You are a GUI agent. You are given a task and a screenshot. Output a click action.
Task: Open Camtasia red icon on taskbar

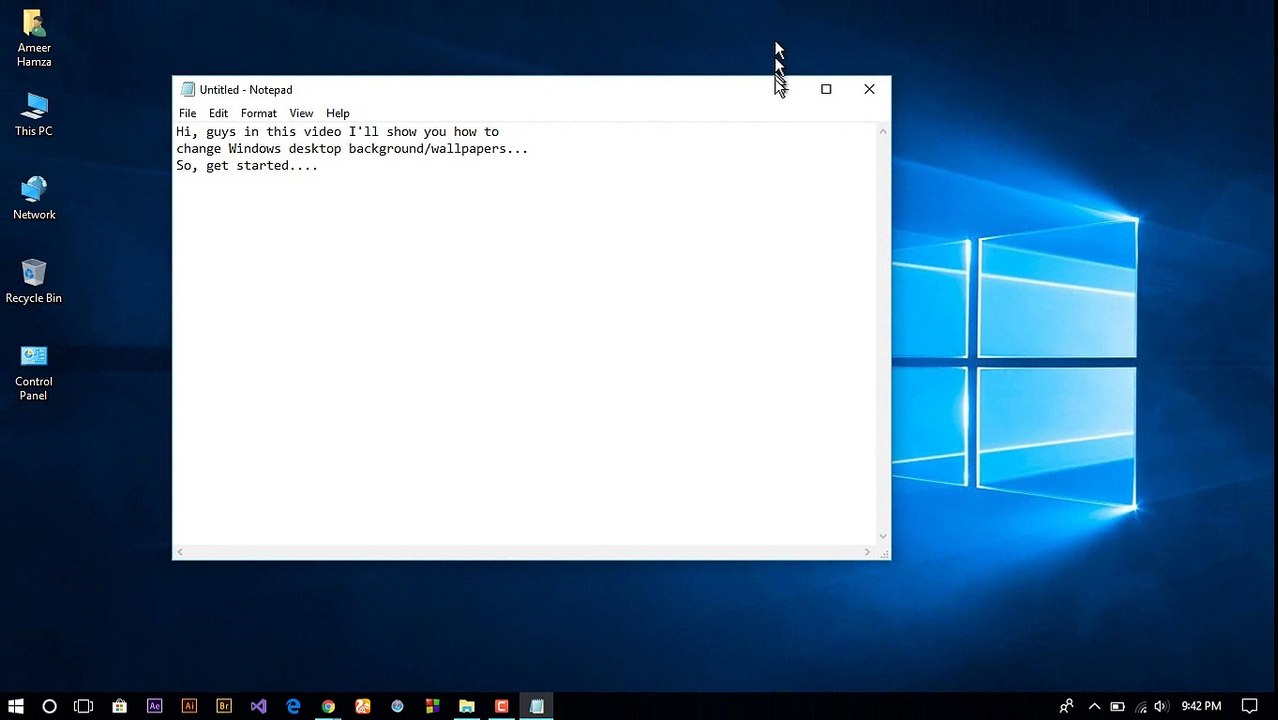pyautogui.click(x=502, y=706)
